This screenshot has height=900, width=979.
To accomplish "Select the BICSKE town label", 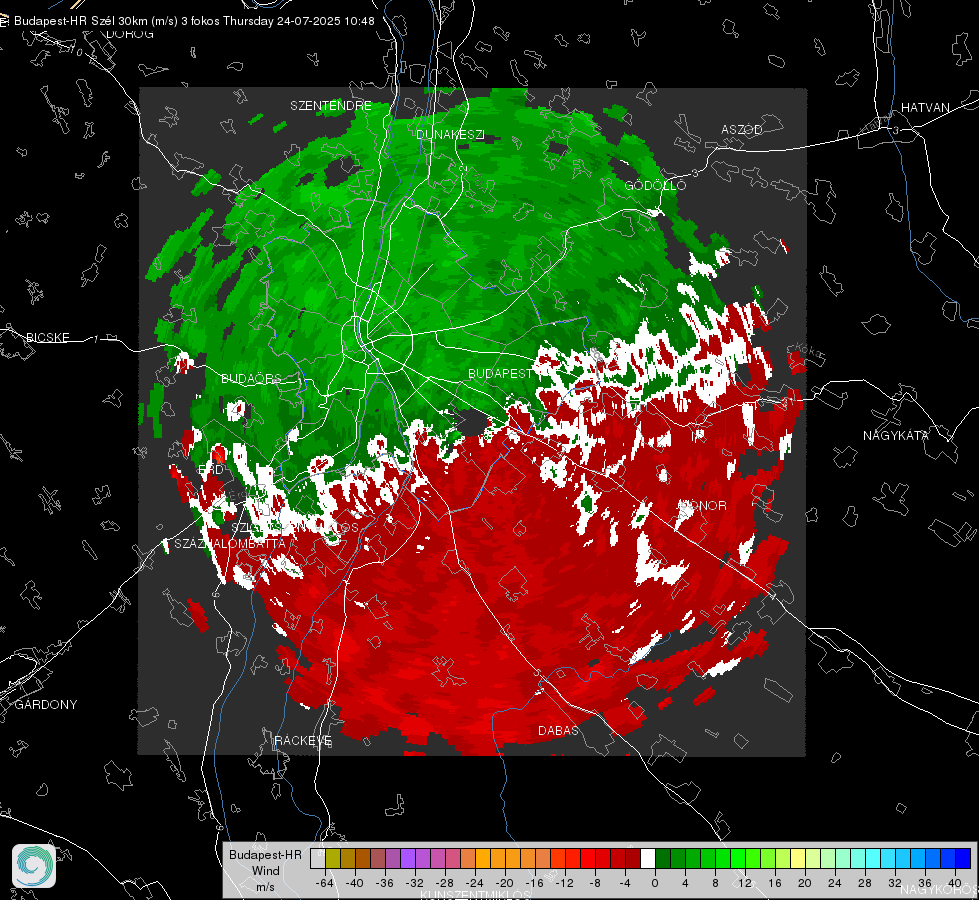I will (47, 337).
